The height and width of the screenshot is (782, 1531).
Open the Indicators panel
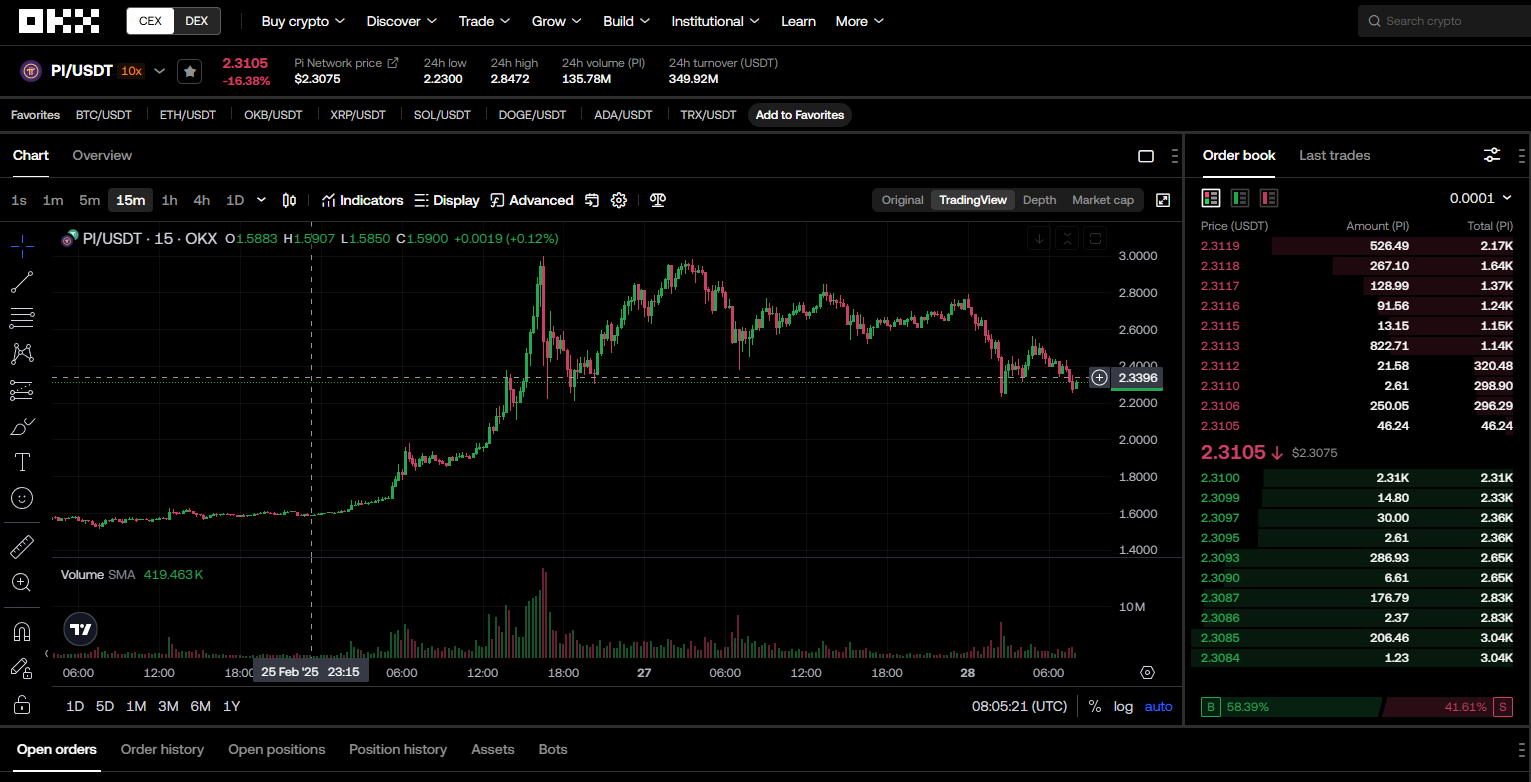tap(362, 200)
